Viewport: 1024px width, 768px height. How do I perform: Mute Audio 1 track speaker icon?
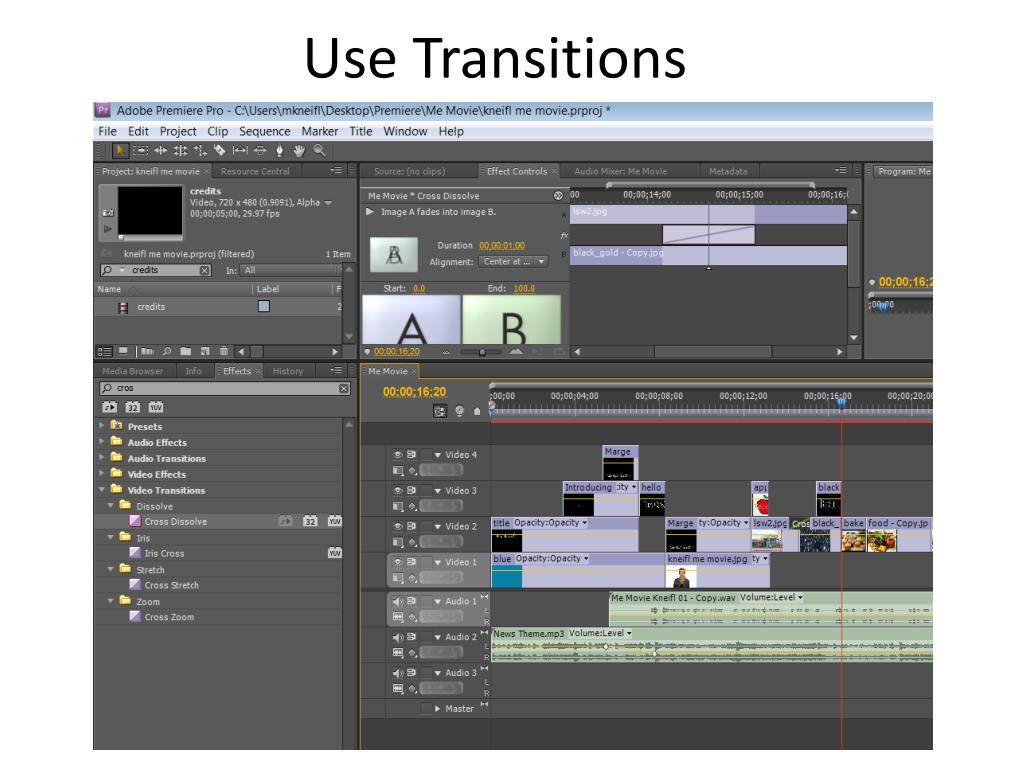(398, 601)
